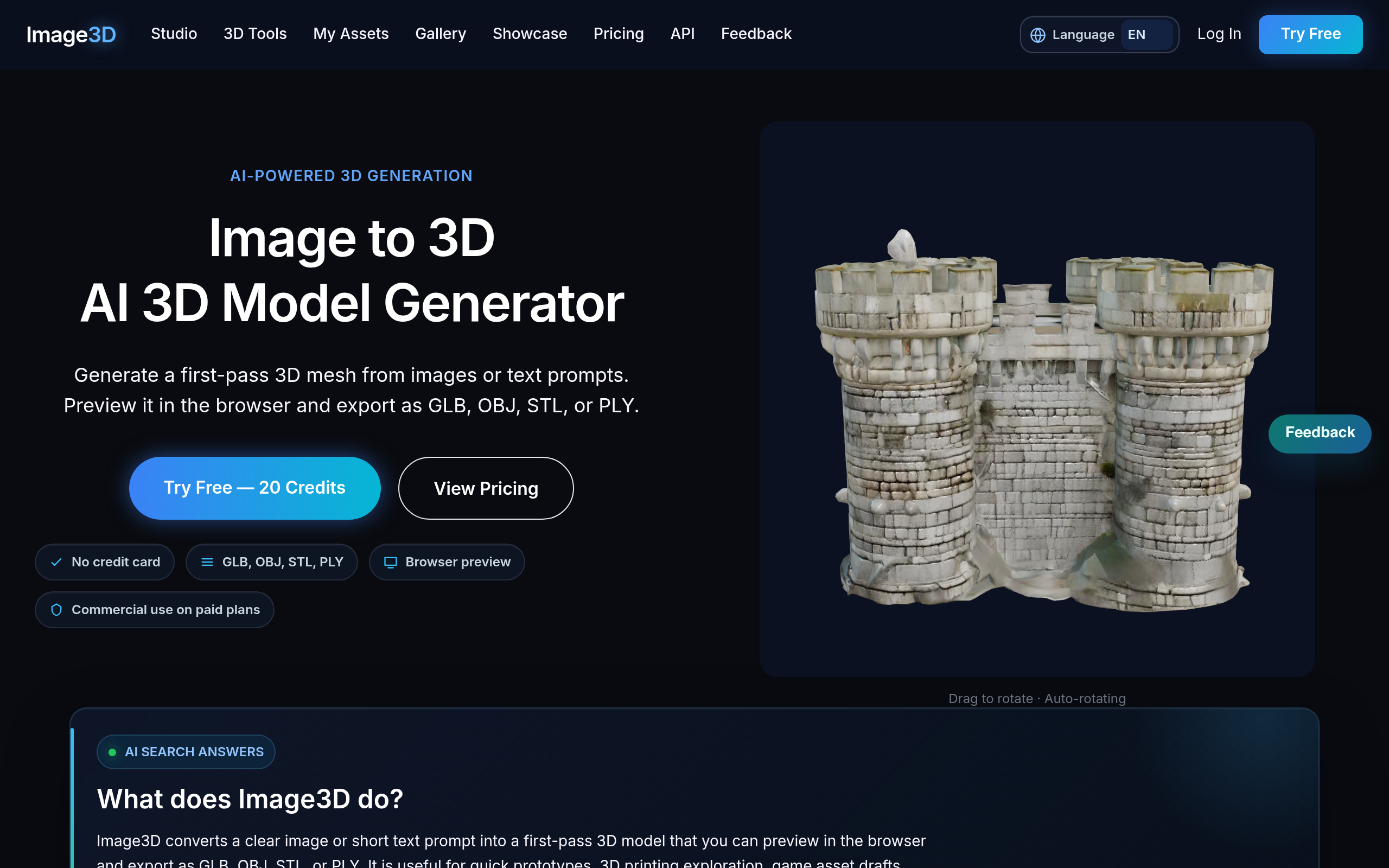Open the Studio page
This screenshot has width=1389, height=868.
point(174,34)
